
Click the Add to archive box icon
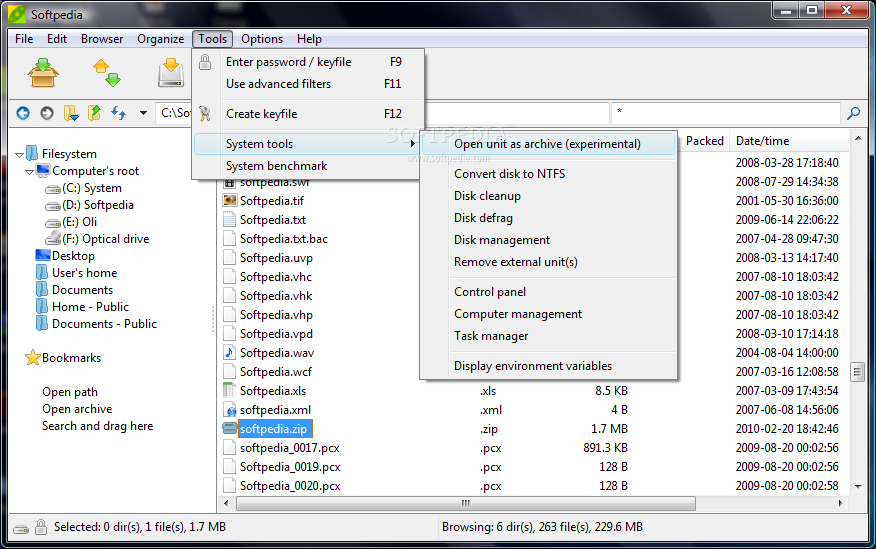(x=43, y=73)
